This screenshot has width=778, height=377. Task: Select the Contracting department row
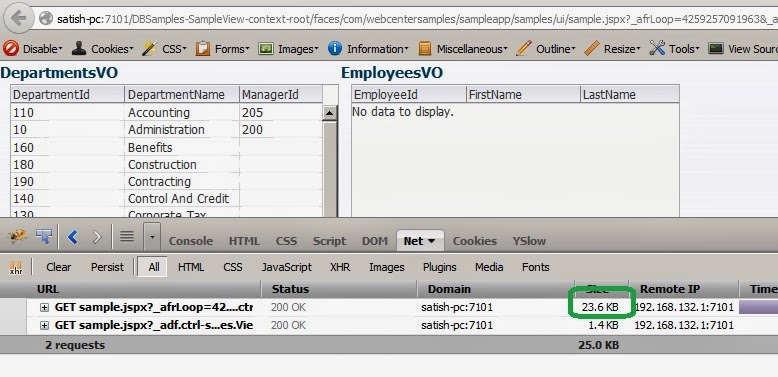pyautogui.click(x=166, y=182)
